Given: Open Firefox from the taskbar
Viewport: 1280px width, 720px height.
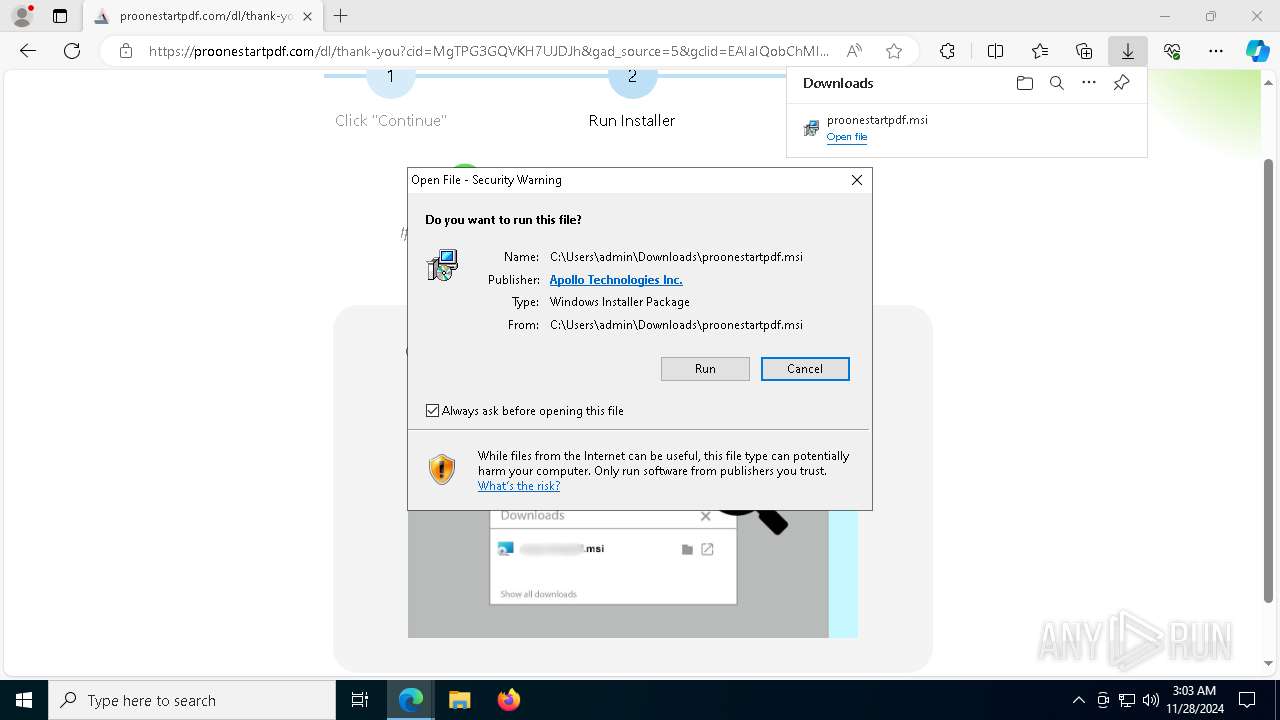Looking at the screenshot, I should point(508,700).
